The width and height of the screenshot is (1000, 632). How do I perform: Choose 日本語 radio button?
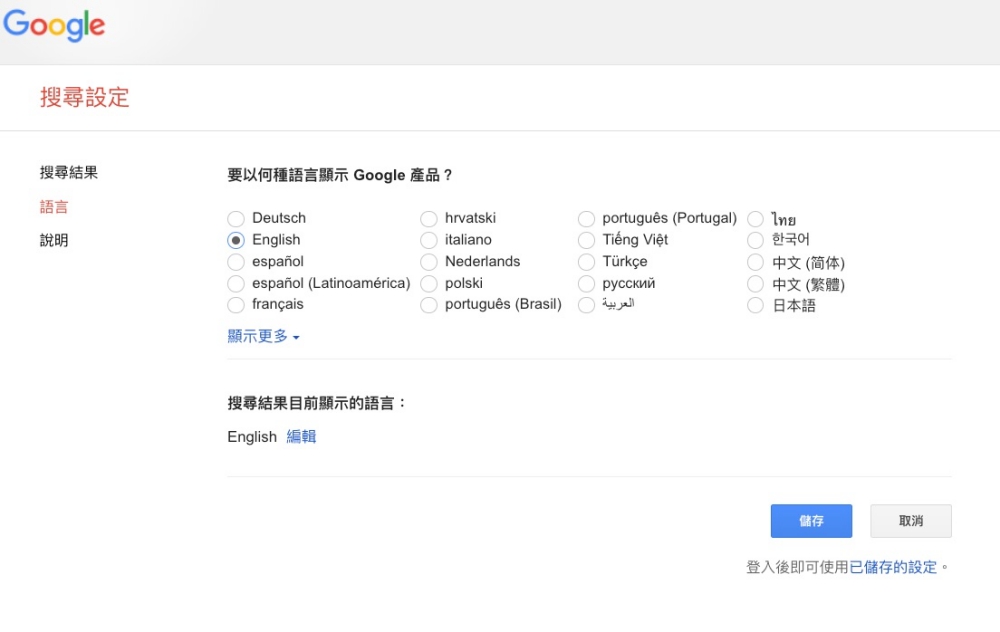pyautogui.click(x=756, y=306)
